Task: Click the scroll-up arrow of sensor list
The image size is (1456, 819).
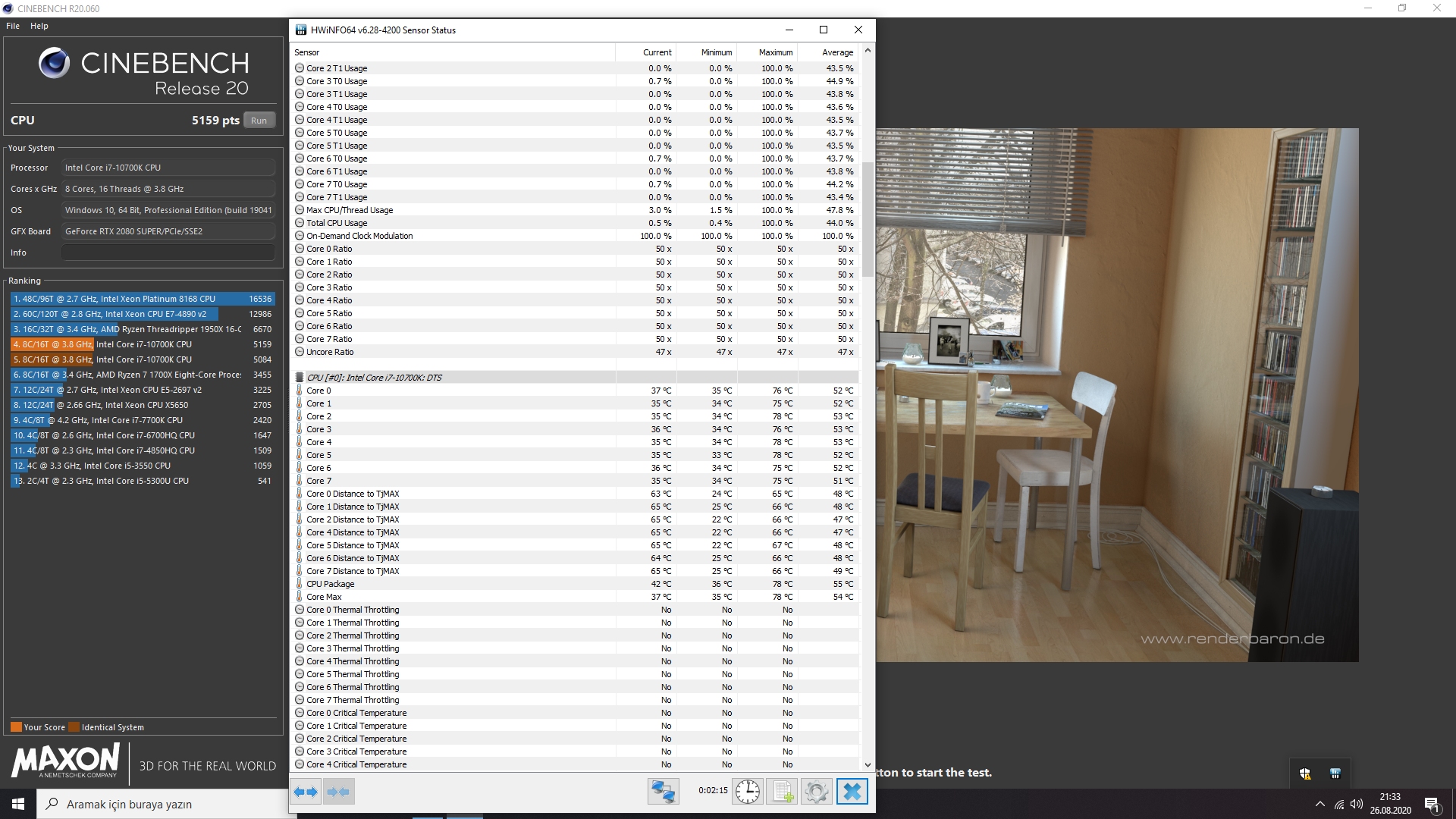Action: 868,50
